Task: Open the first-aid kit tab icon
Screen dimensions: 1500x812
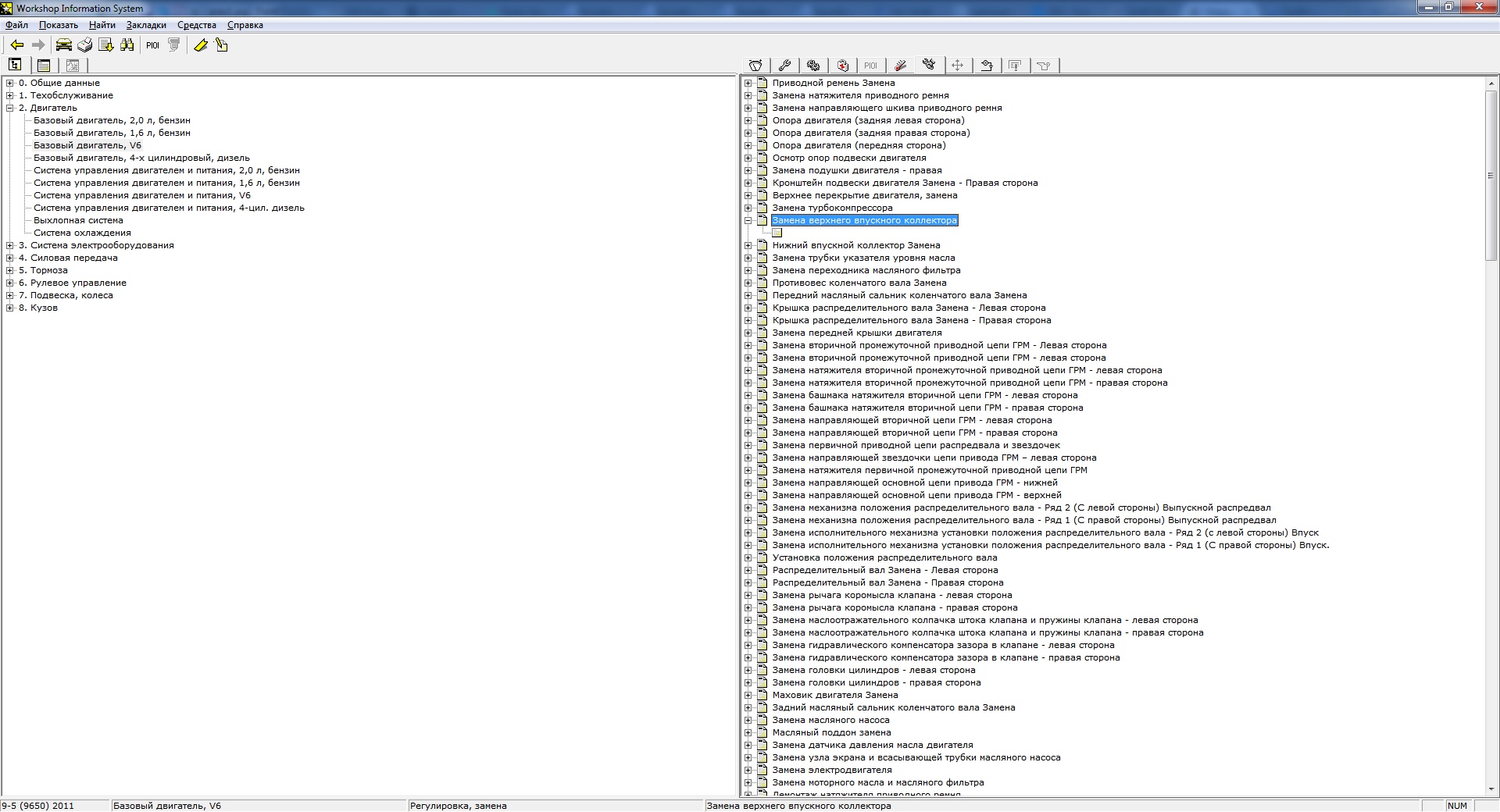Action: (x=842, y=66)
